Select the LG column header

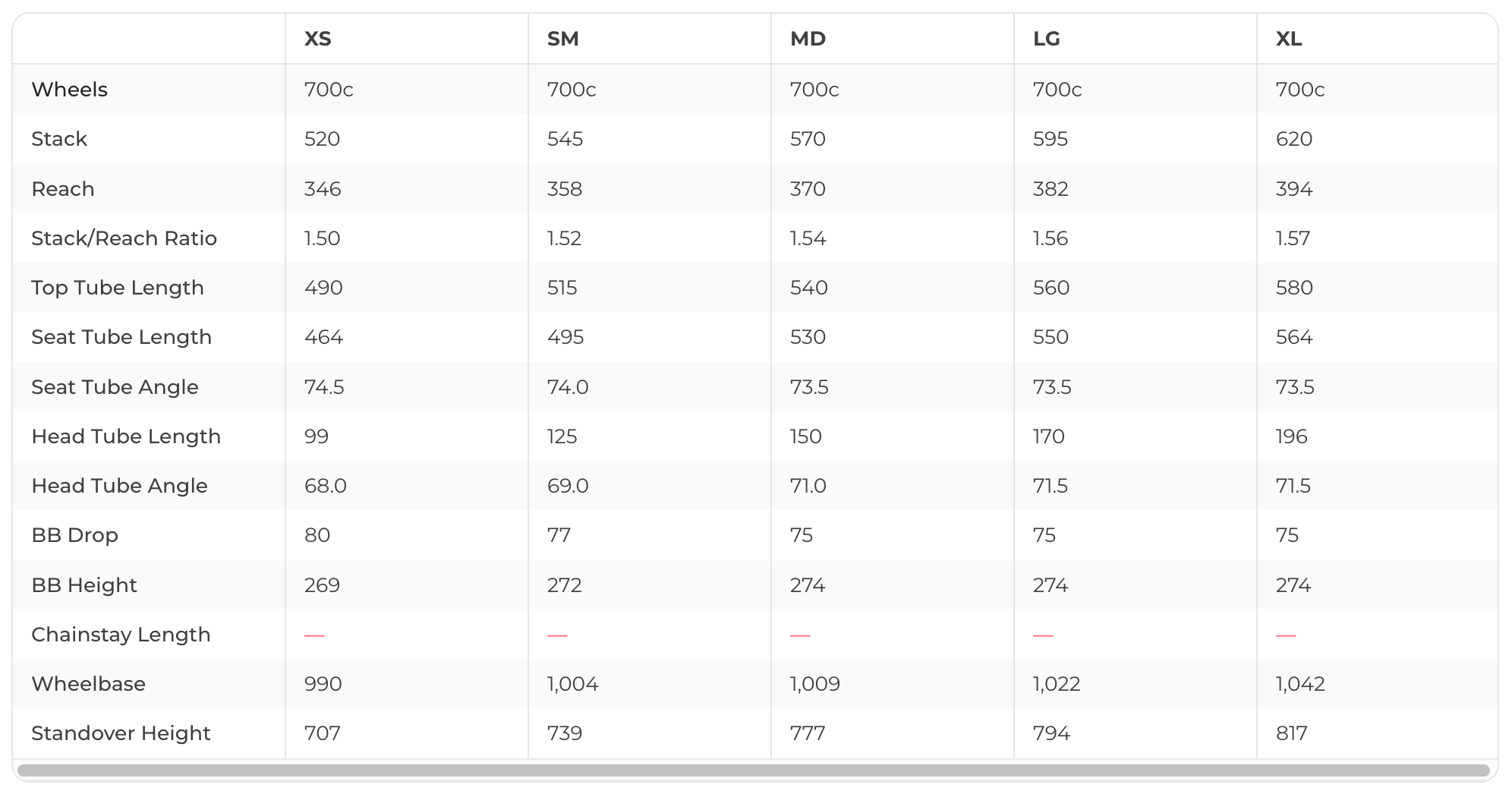1046,39
